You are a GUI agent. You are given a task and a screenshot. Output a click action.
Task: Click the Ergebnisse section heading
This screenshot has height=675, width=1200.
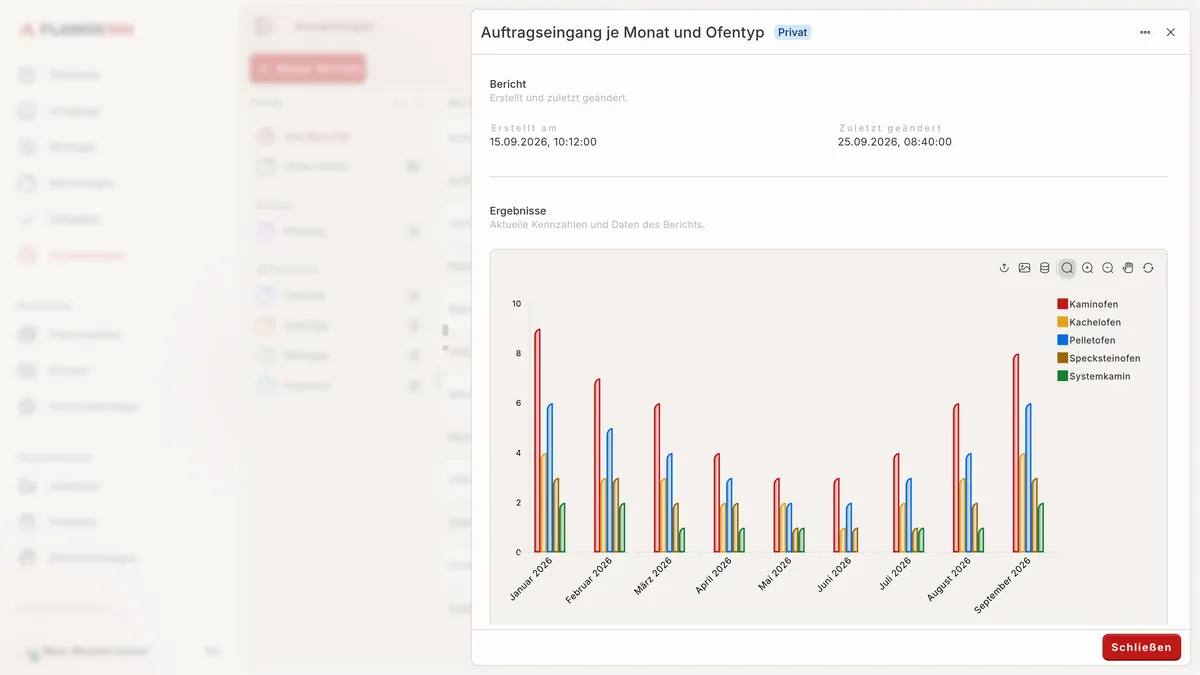pos(518,211)
